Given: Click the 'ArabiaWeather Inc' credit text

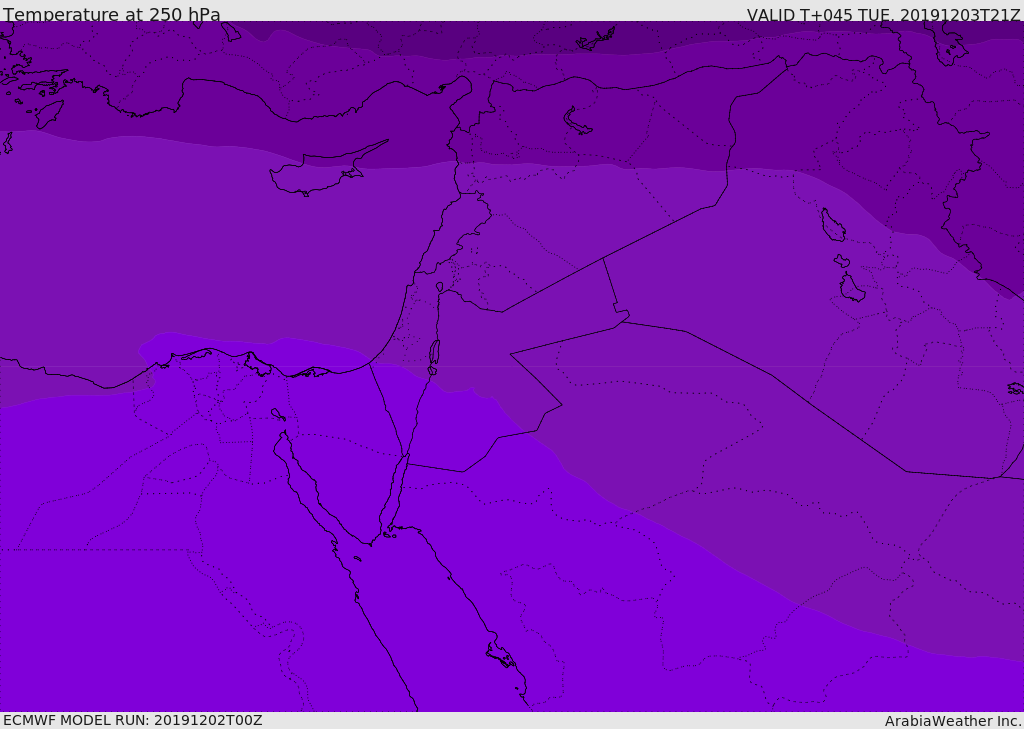Looking at the screenshot, I should tap(953, 721).
